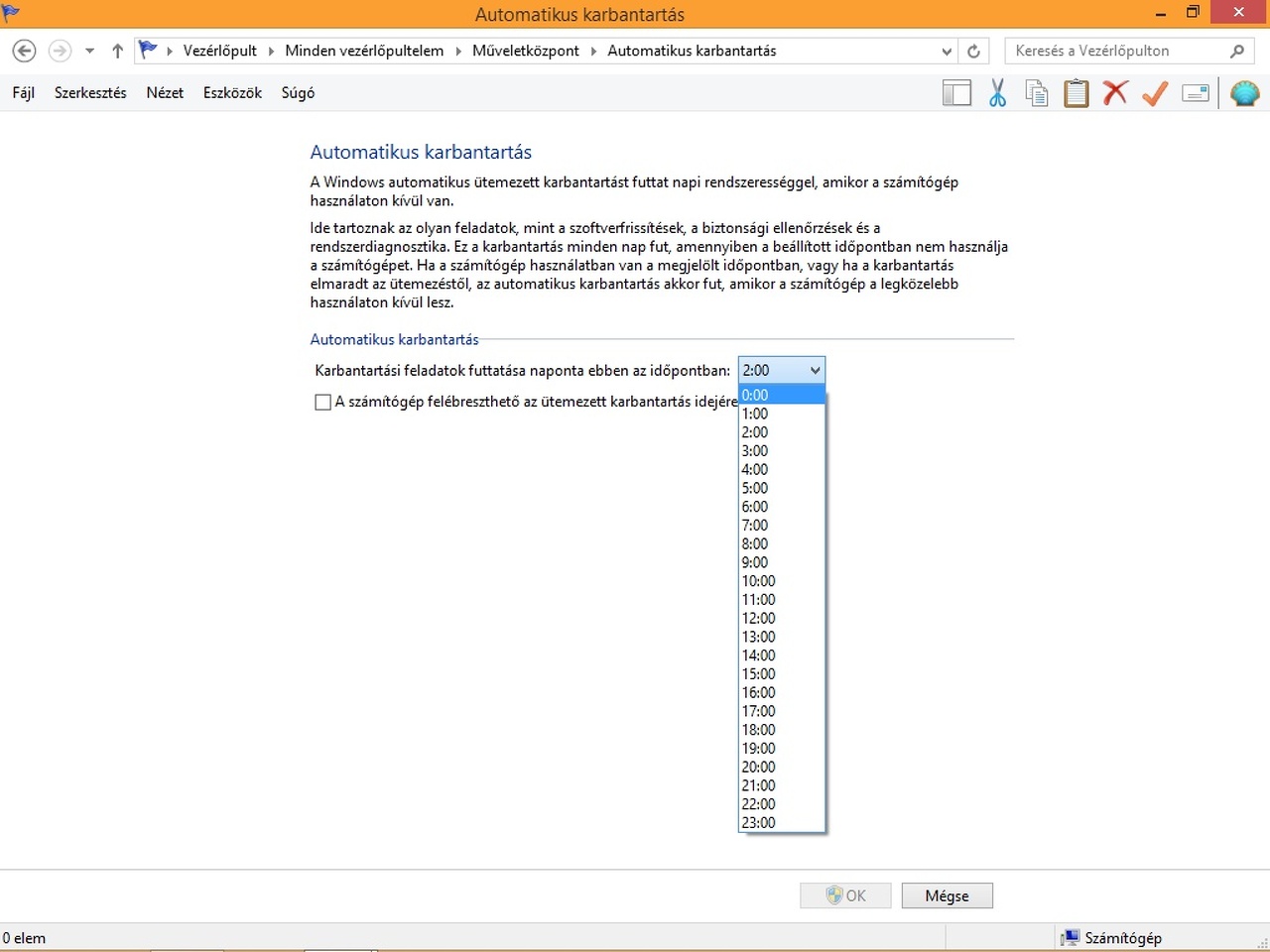Click the Számítógép status bar entry

(1111, 938)
